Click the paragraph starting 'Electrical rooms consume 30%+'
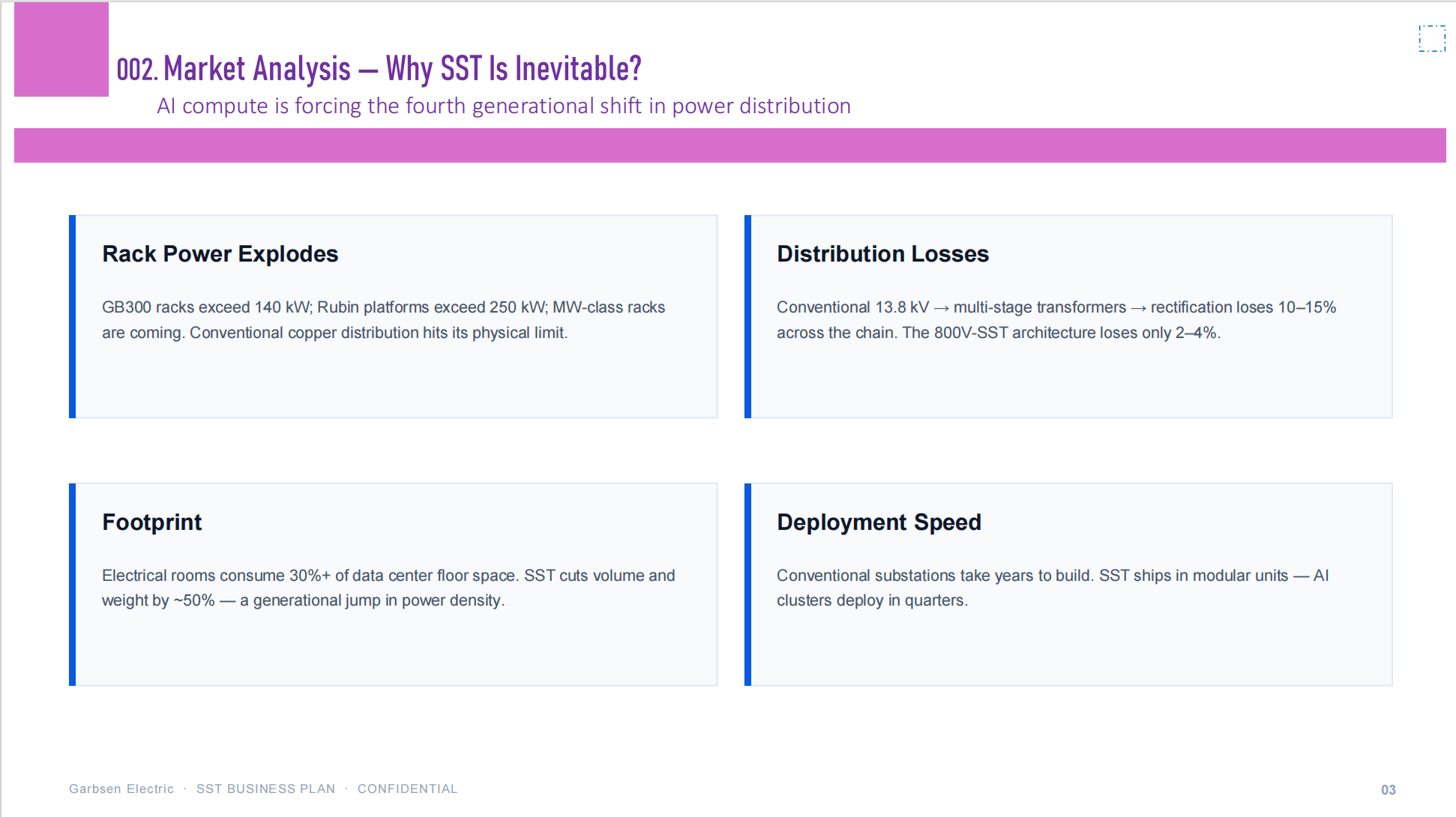Screen dimensions: 1456x817 (388, 588)
